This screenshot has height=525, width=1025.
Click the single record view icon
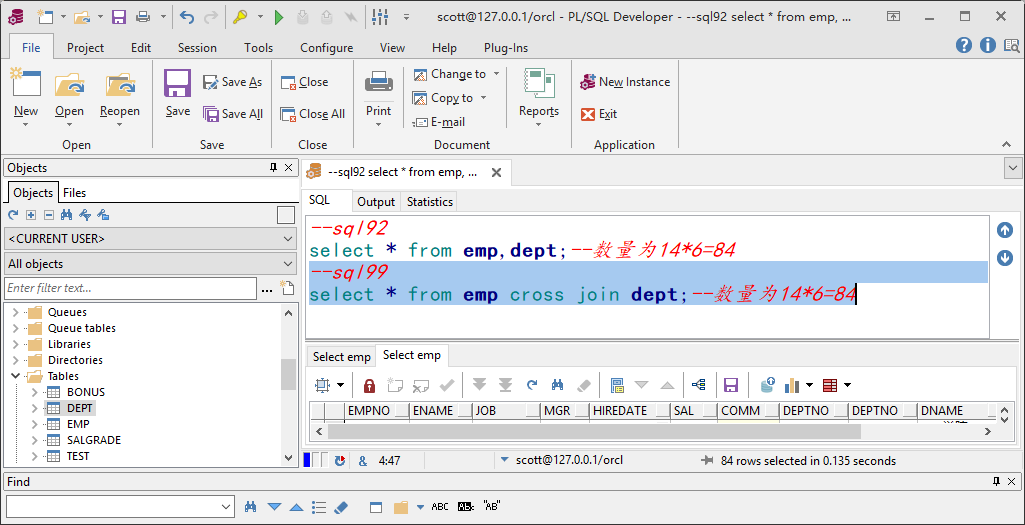(616, 385)
